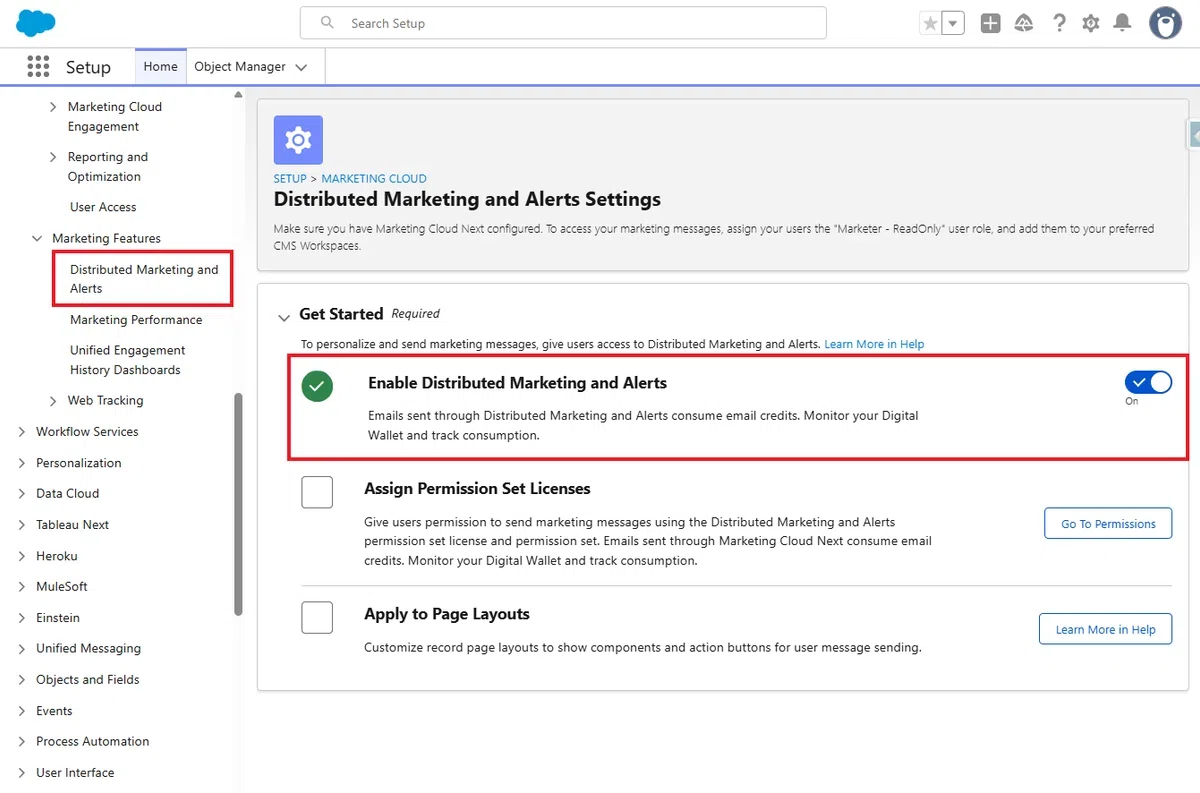The image size is (1200, 793).
Task: Check the Apply to Page Layouts box
Action: click(317, 617)
